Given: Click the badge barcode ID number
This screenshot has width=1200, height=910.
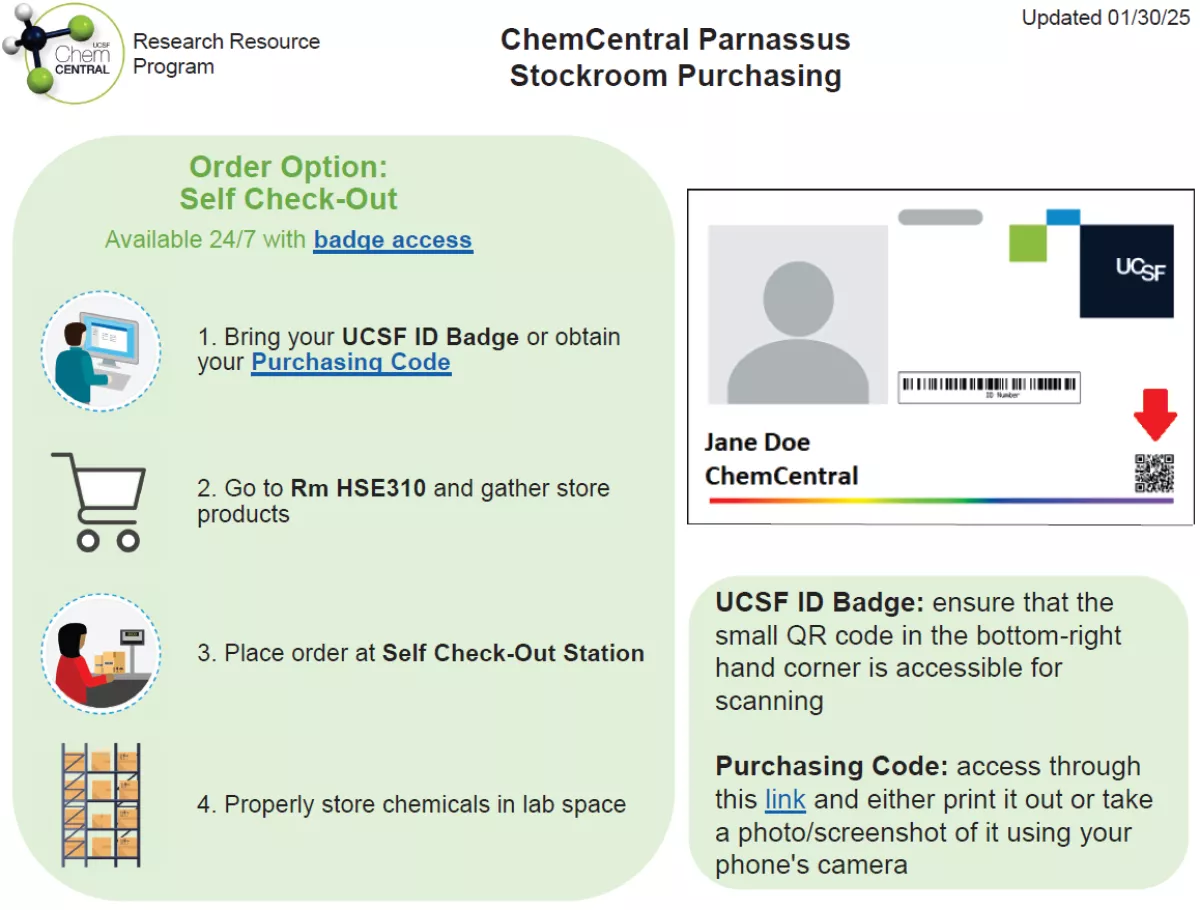Looking at the screenshot, I should [x=989, y=387].
